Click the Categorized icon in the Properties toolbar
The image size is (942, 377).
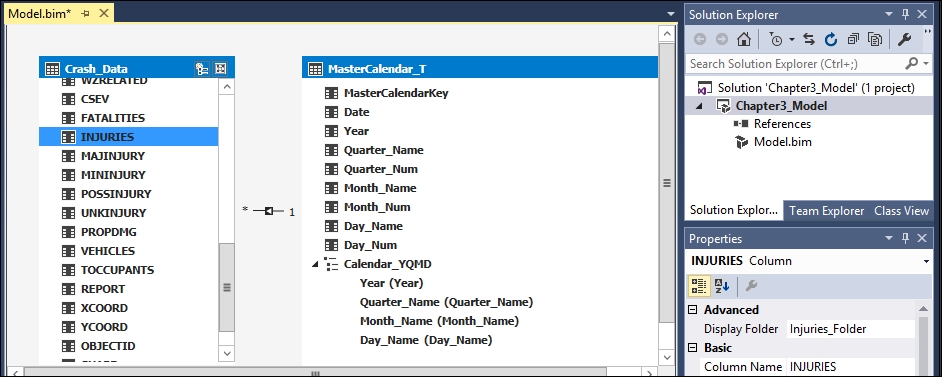point(698,286)
